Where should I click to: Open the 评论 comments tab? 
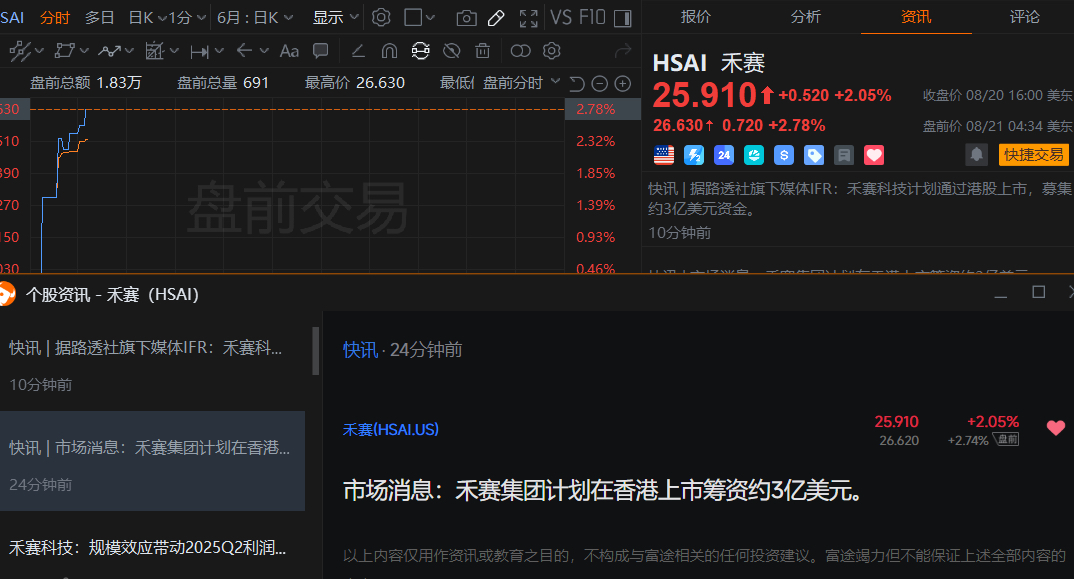pyautogui.click(x=1025, y=17)
